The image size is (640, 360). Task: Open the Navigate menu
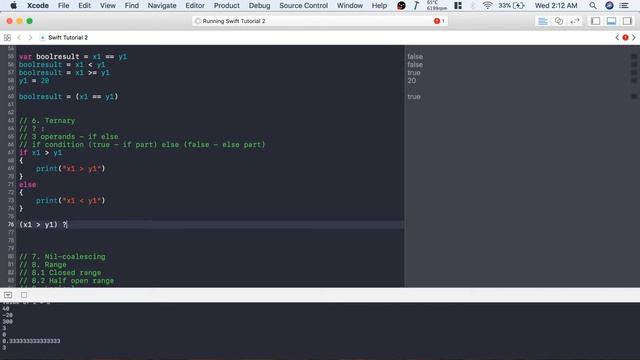tap(162, 5)
